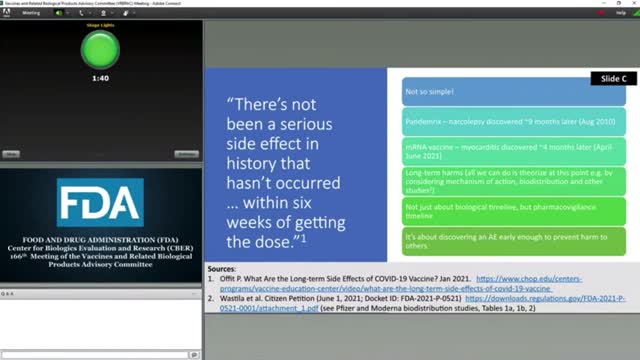Image resolution: width=640 pixels, height=360 pixels.
Task: Click the red recording indicator icon
Action: [601, 13]
